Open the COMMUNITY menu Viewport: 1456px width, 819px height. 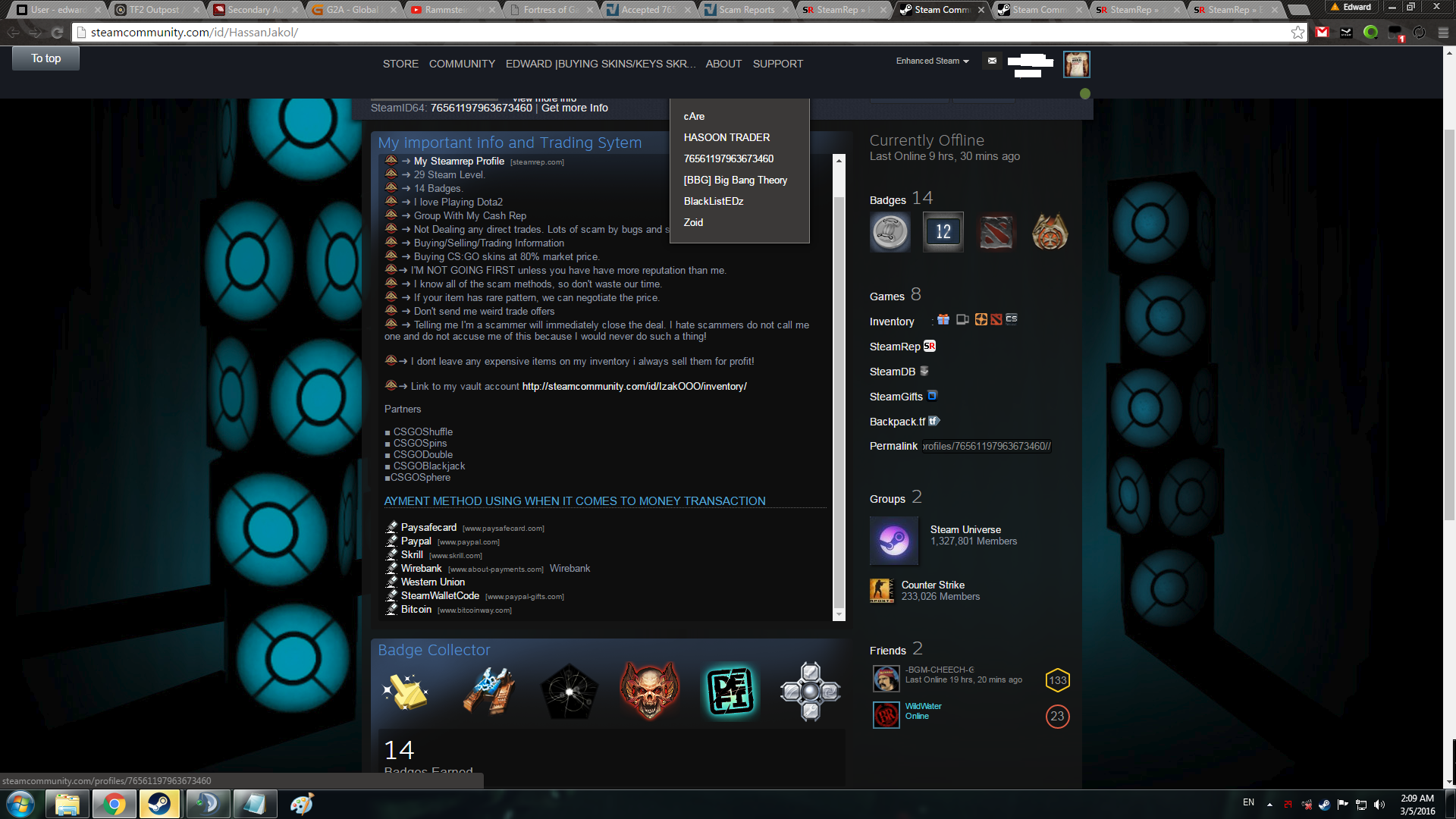point(462,64)
